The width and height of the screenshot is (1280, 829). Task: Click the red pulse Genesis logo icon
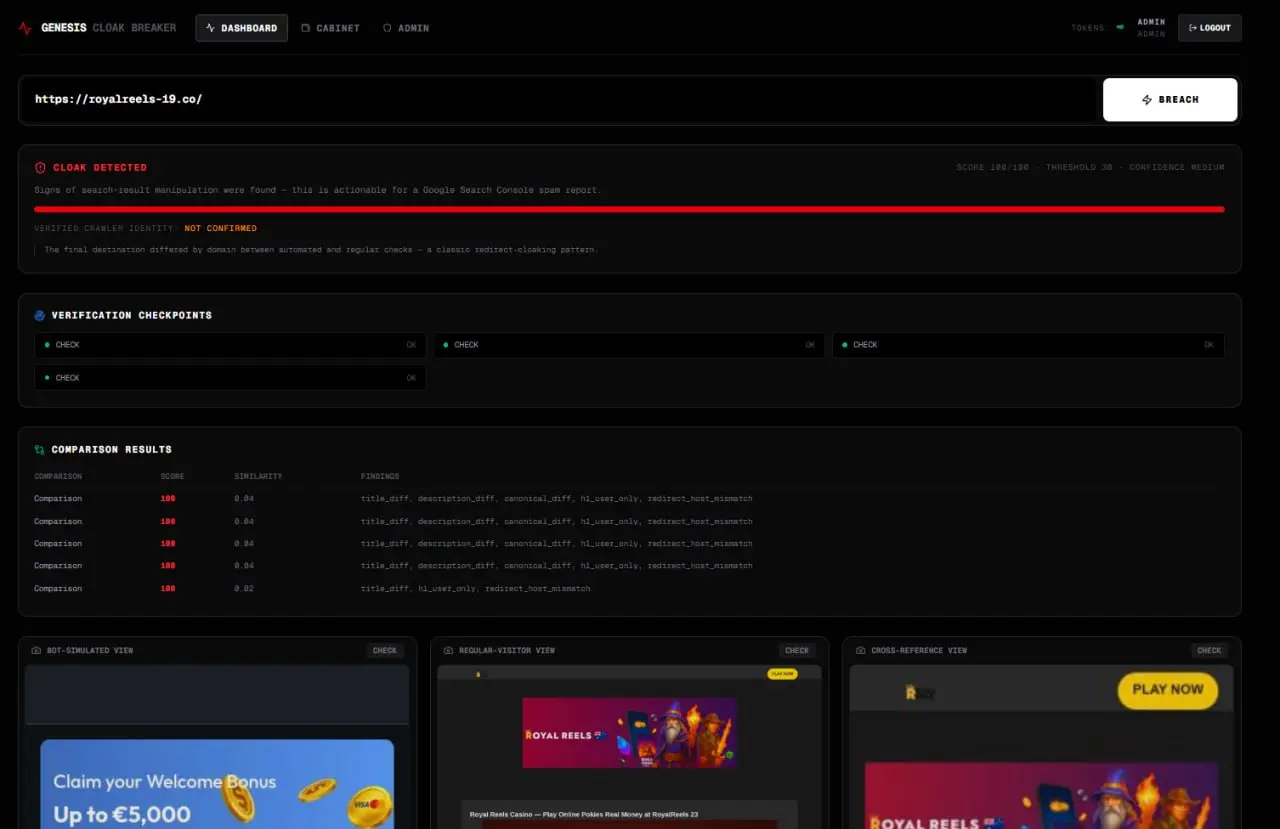(25, 28)
